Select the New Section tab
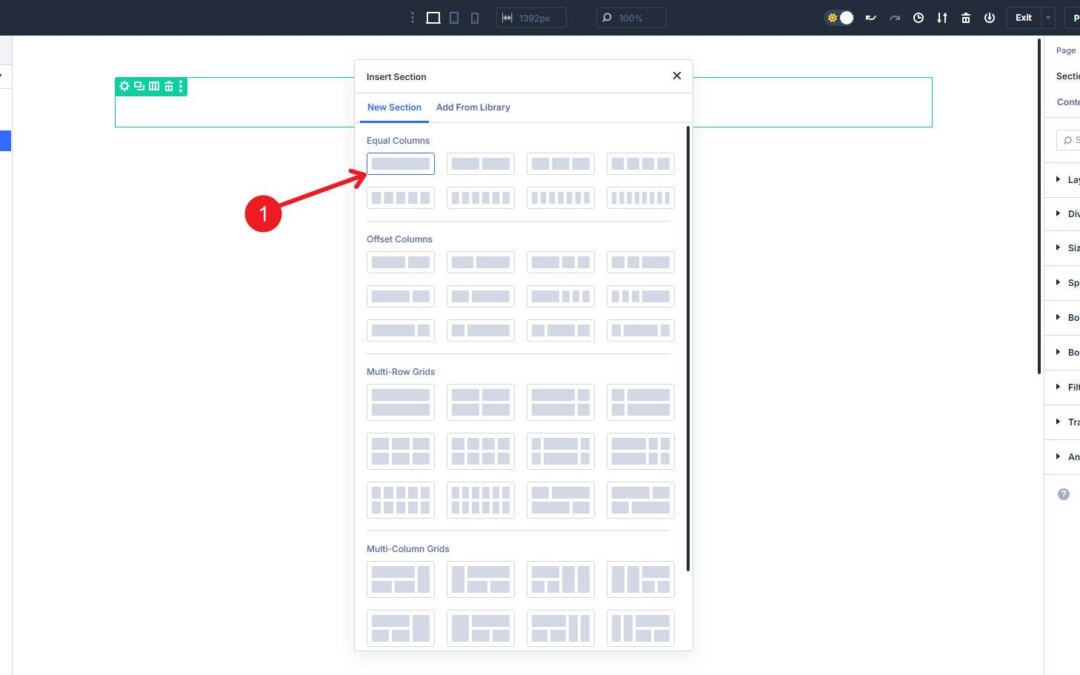This screenshot has width=1080, height=675. (x=393, y=107)
